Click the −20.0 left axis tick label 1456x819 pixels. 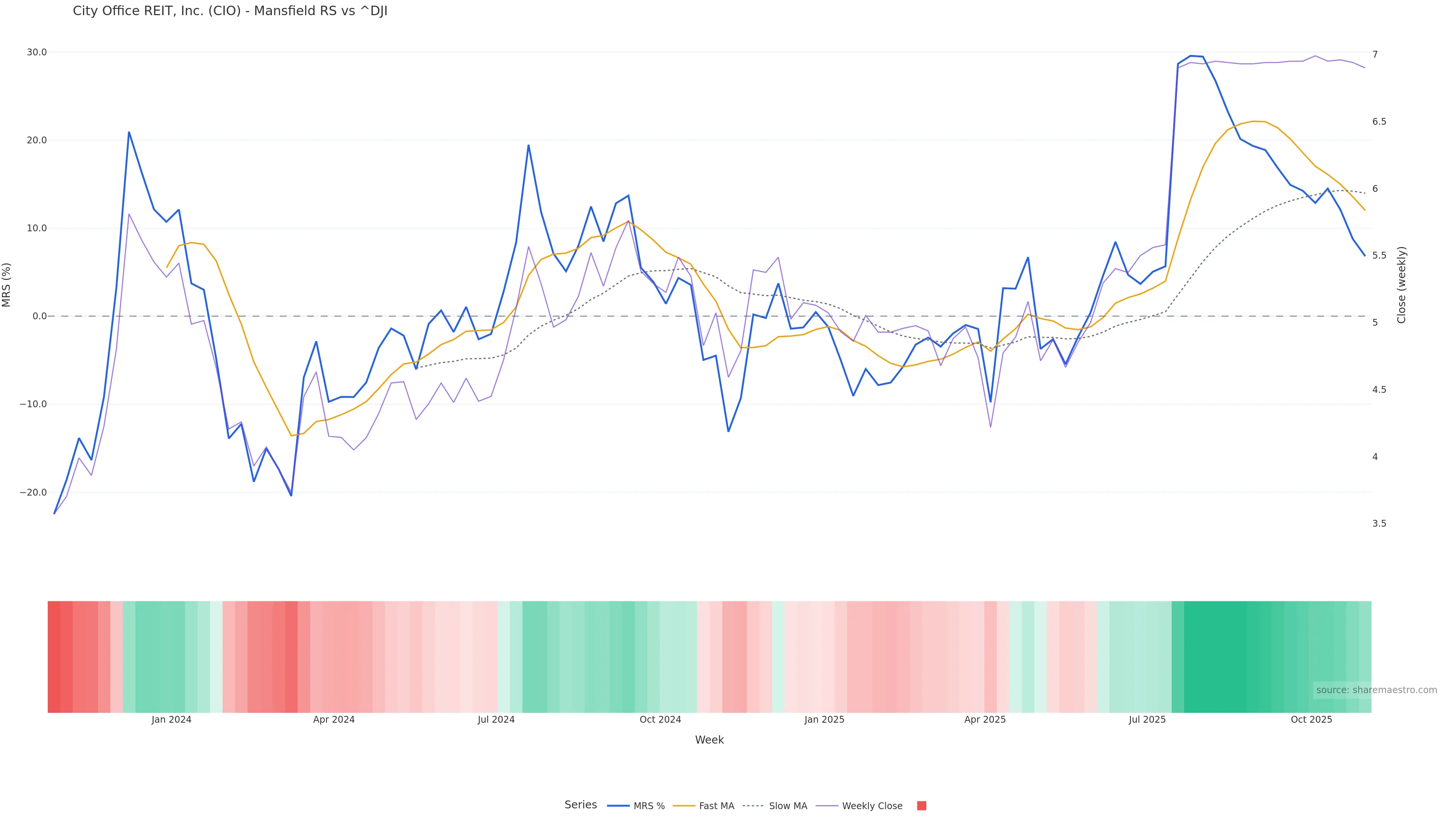pos(33,492)
